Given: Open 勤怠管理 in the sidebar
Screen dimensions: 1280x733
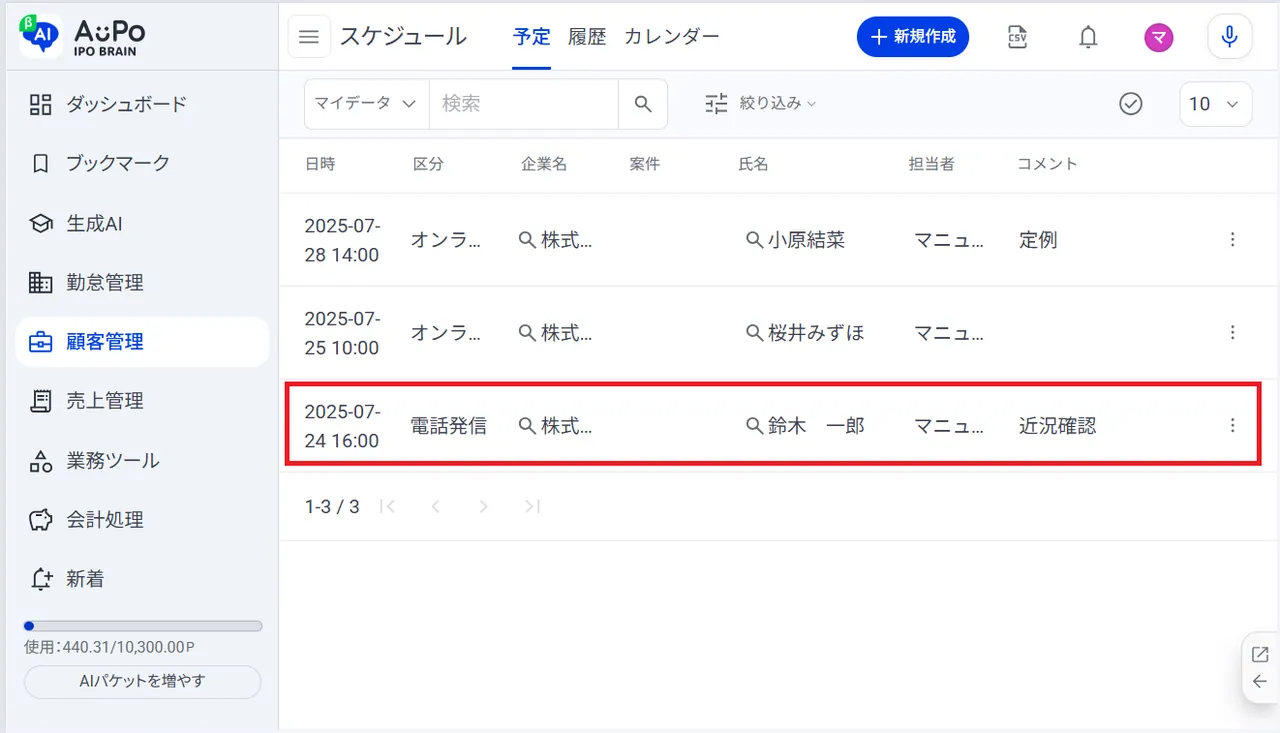Looking at the screenshot, I should click(x=142, y=282).
